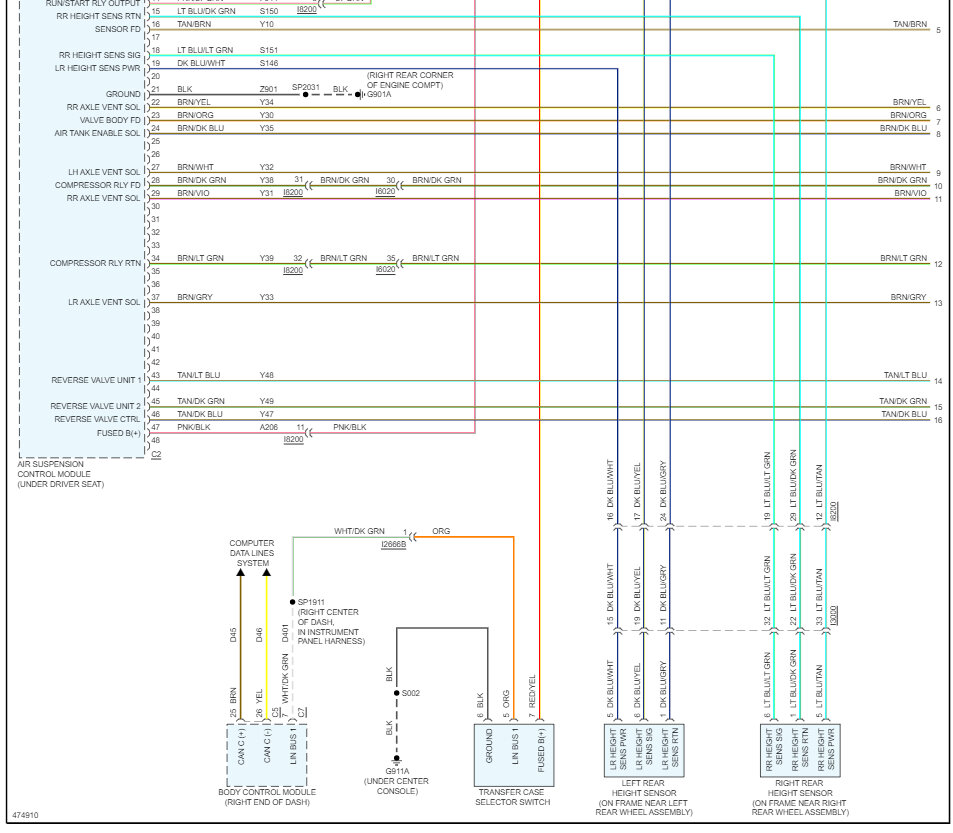Viewport: 953px width, 833px height.
Task: Click diagram number 474910
Action: 26,815
